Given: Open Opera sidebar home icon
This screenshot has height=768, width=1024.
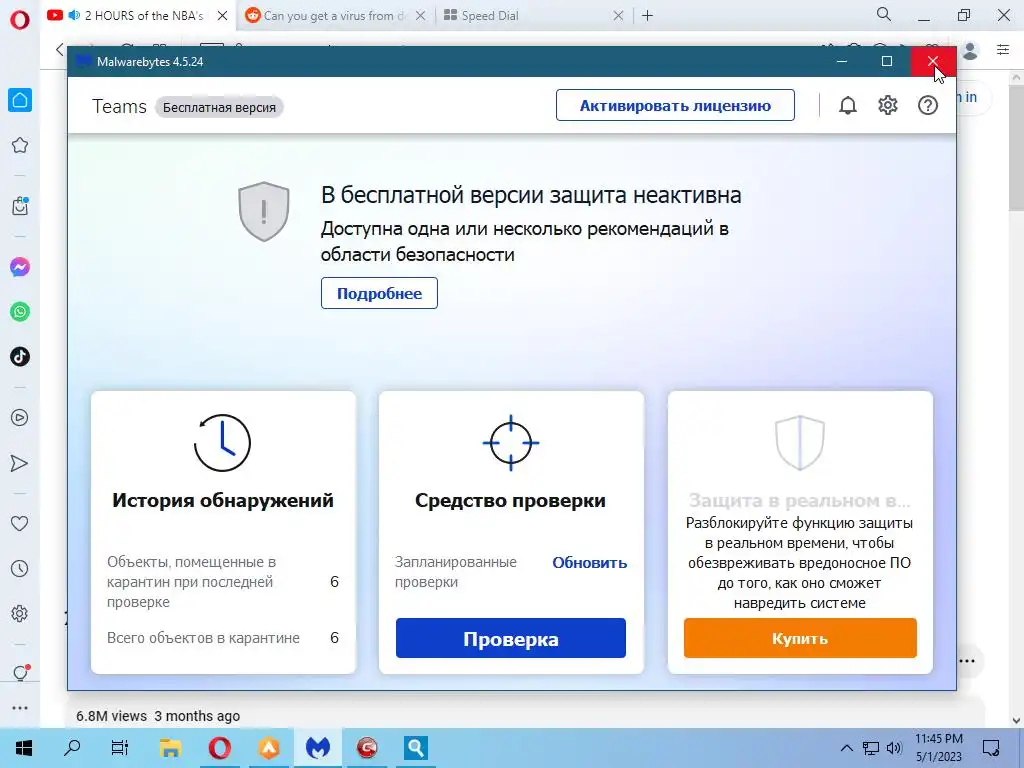Looking at the screenshot, I should point(20,100).
